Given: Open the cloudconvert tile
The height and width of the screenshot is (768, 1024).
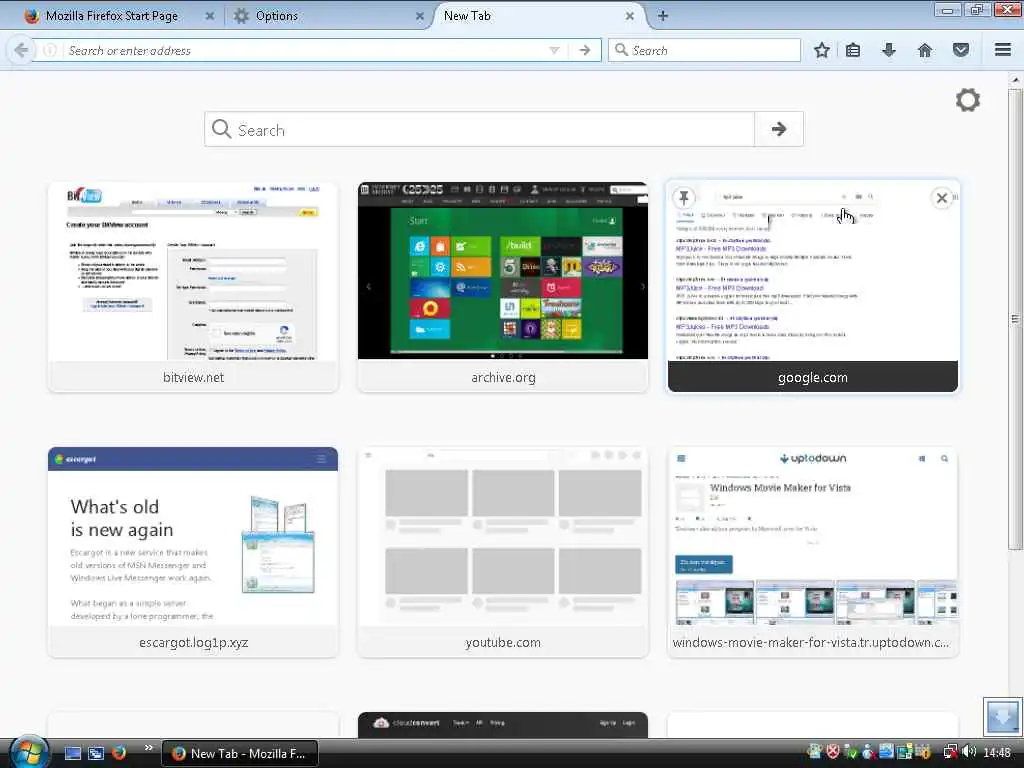Looking at the screenshot, I should (503, 725).
